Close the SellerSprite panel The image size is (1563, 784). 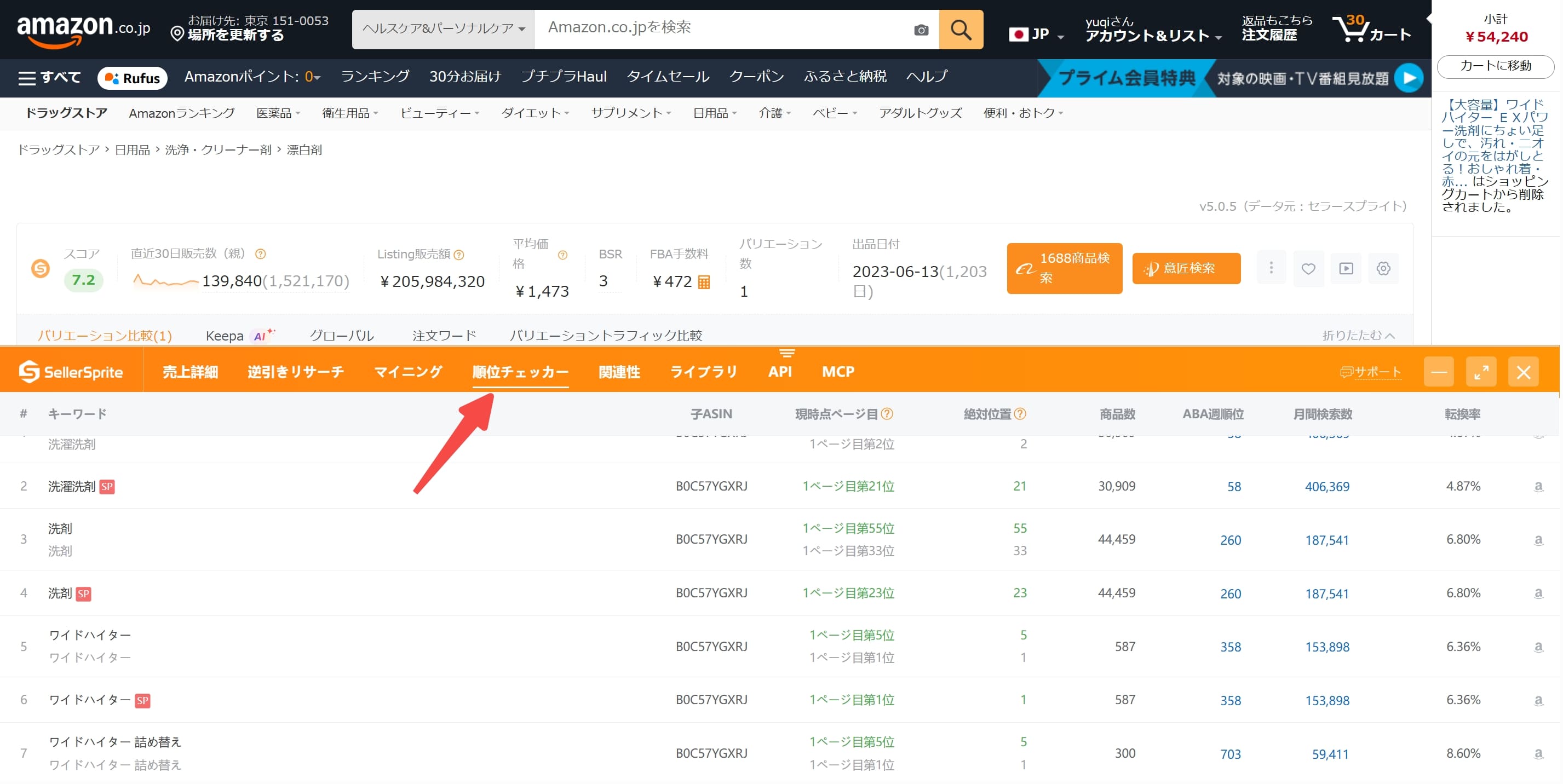pos(1525,372)
